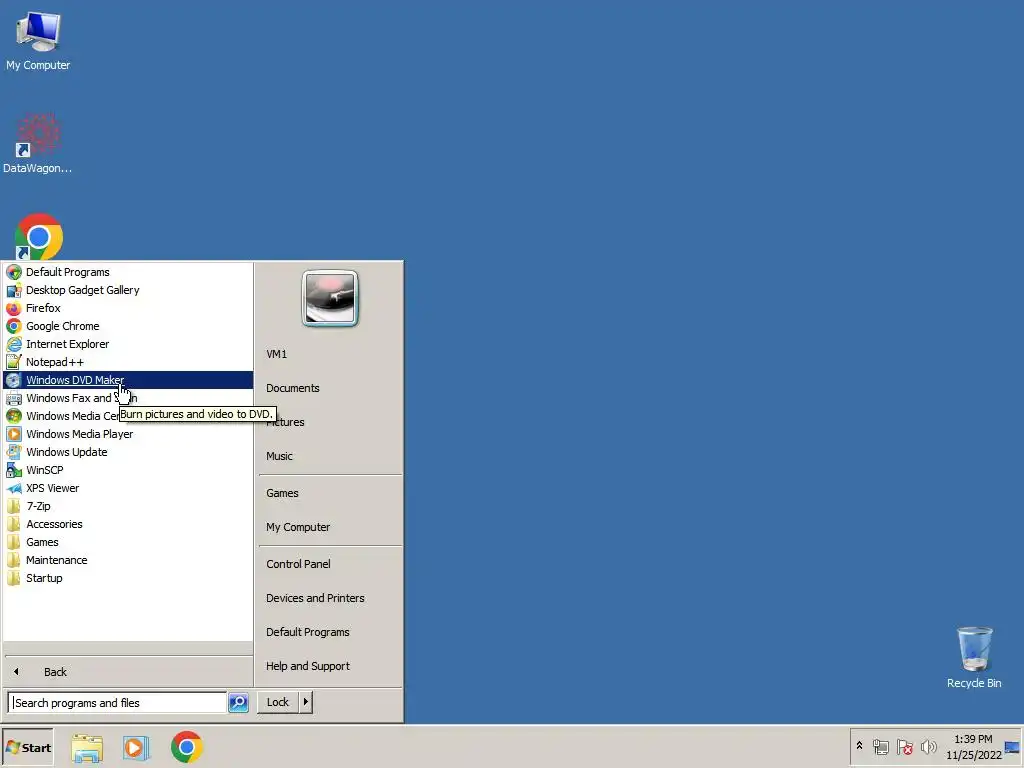1024x768 pixels.
Task: Expand the Accessories folder
Action: coord(128,524)
